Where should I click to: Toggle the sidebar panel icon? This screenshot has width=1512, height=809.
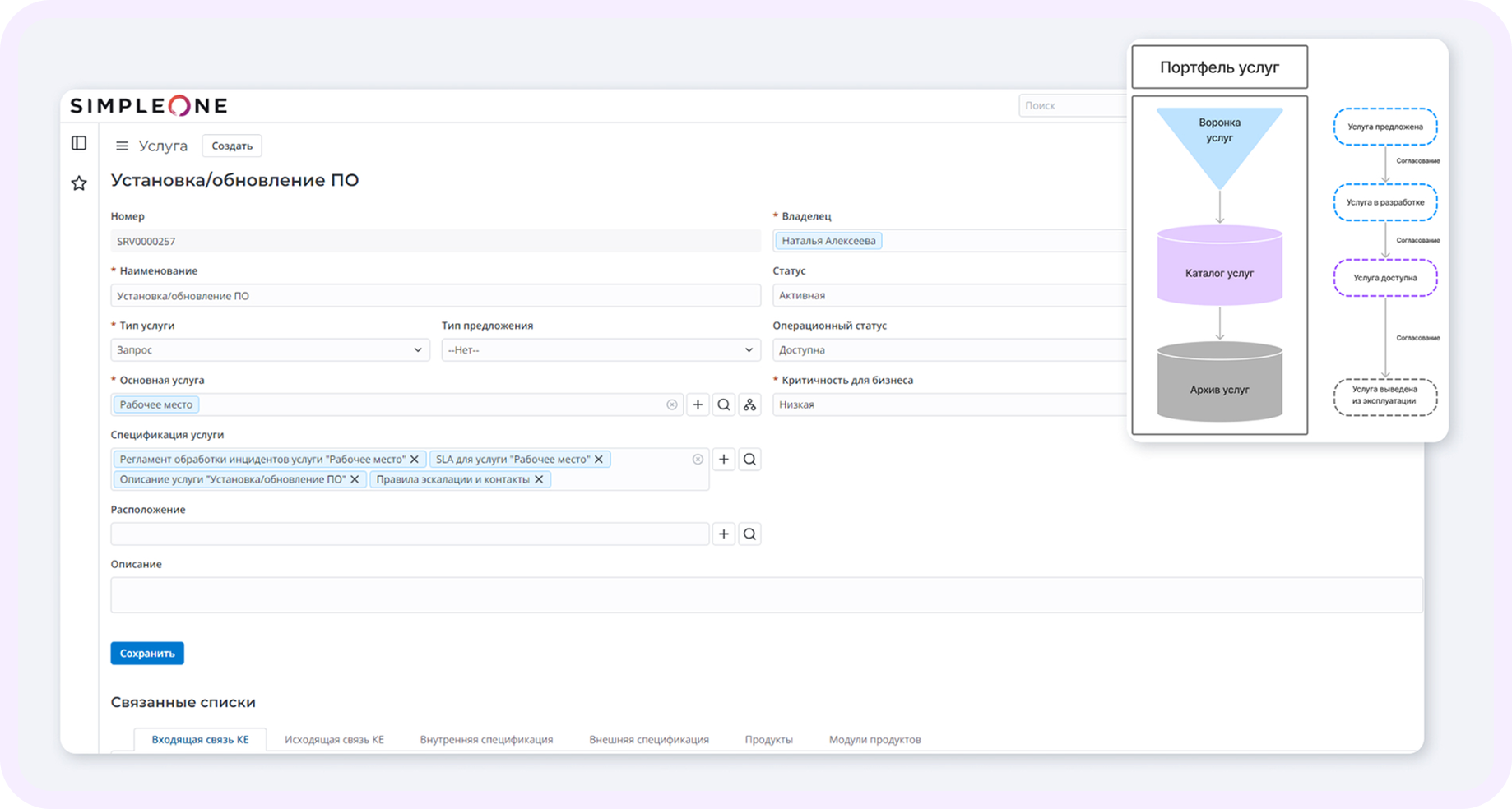(x=79, y=144)
